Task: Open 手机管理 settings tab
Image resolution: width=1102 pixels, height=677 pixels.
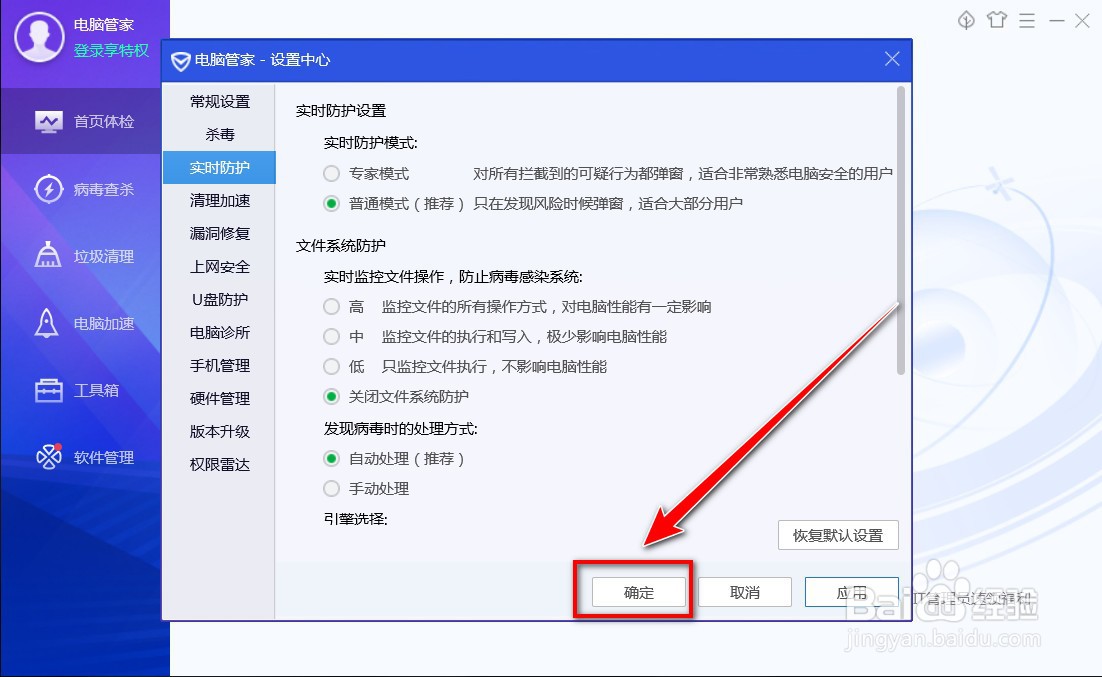Action: tap(219, 366)
